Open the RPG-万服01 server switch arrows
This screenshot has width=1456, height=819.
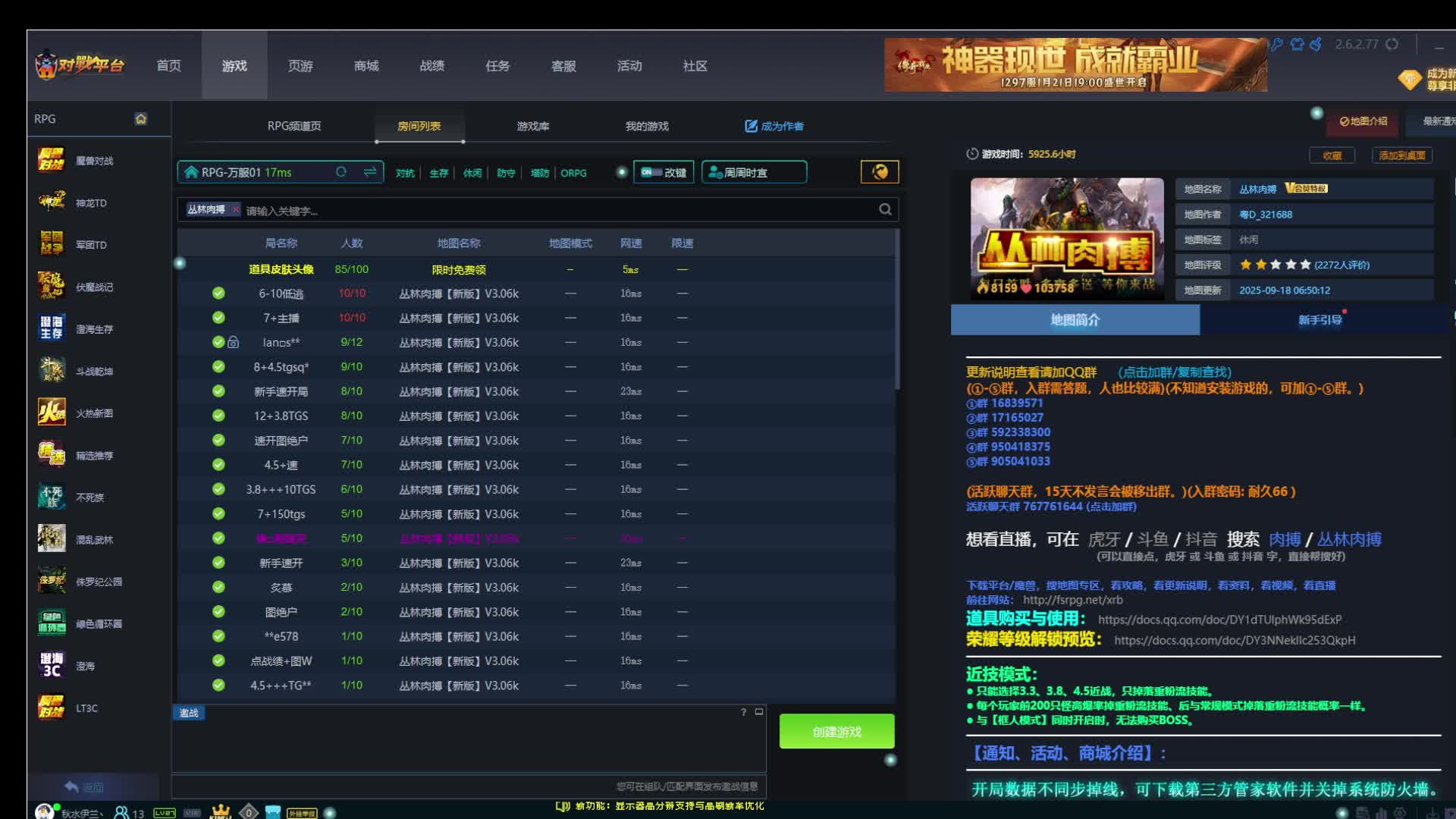coord(370,172)
